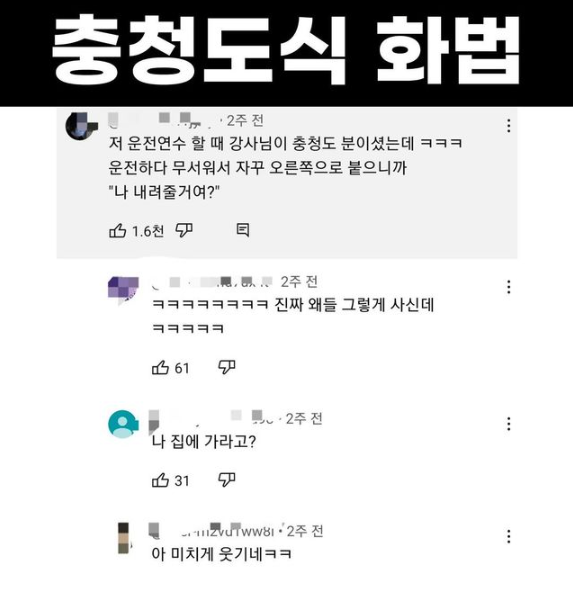Open the top comment's '2주 전' timestamp
This screenshot has width=573, height=589.
(x=245, y=121)
